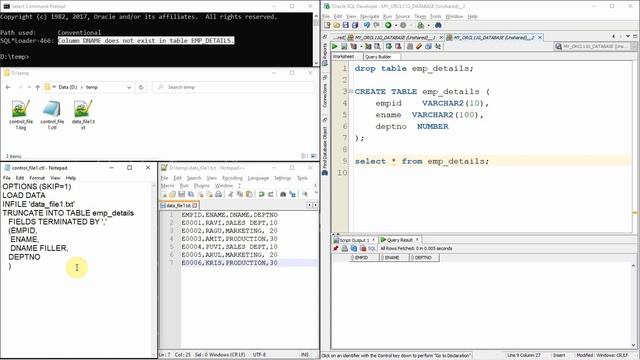Click the SQL link in Query Result toolbar

coord(372,248)
